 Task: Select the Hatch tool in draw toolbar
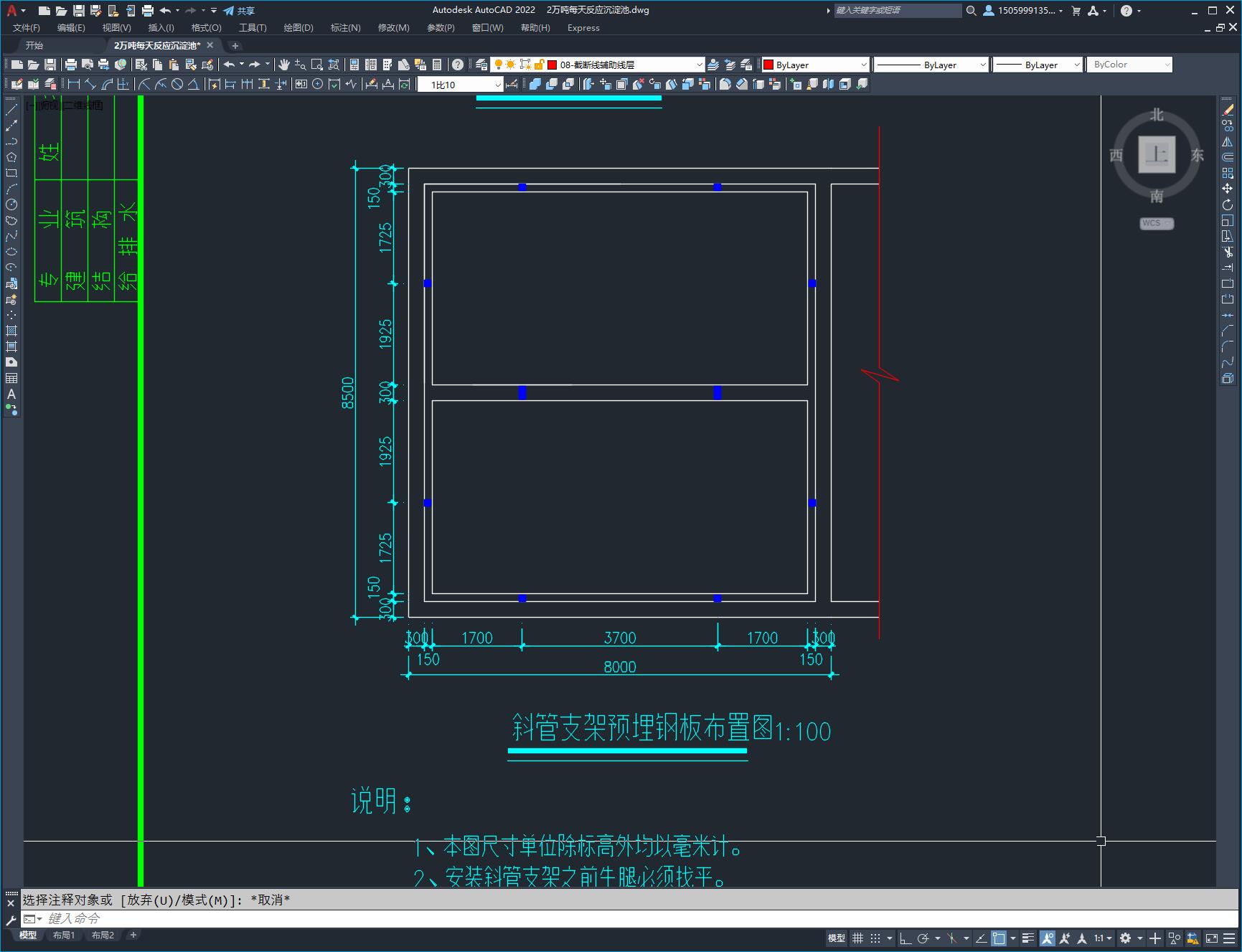11,331
